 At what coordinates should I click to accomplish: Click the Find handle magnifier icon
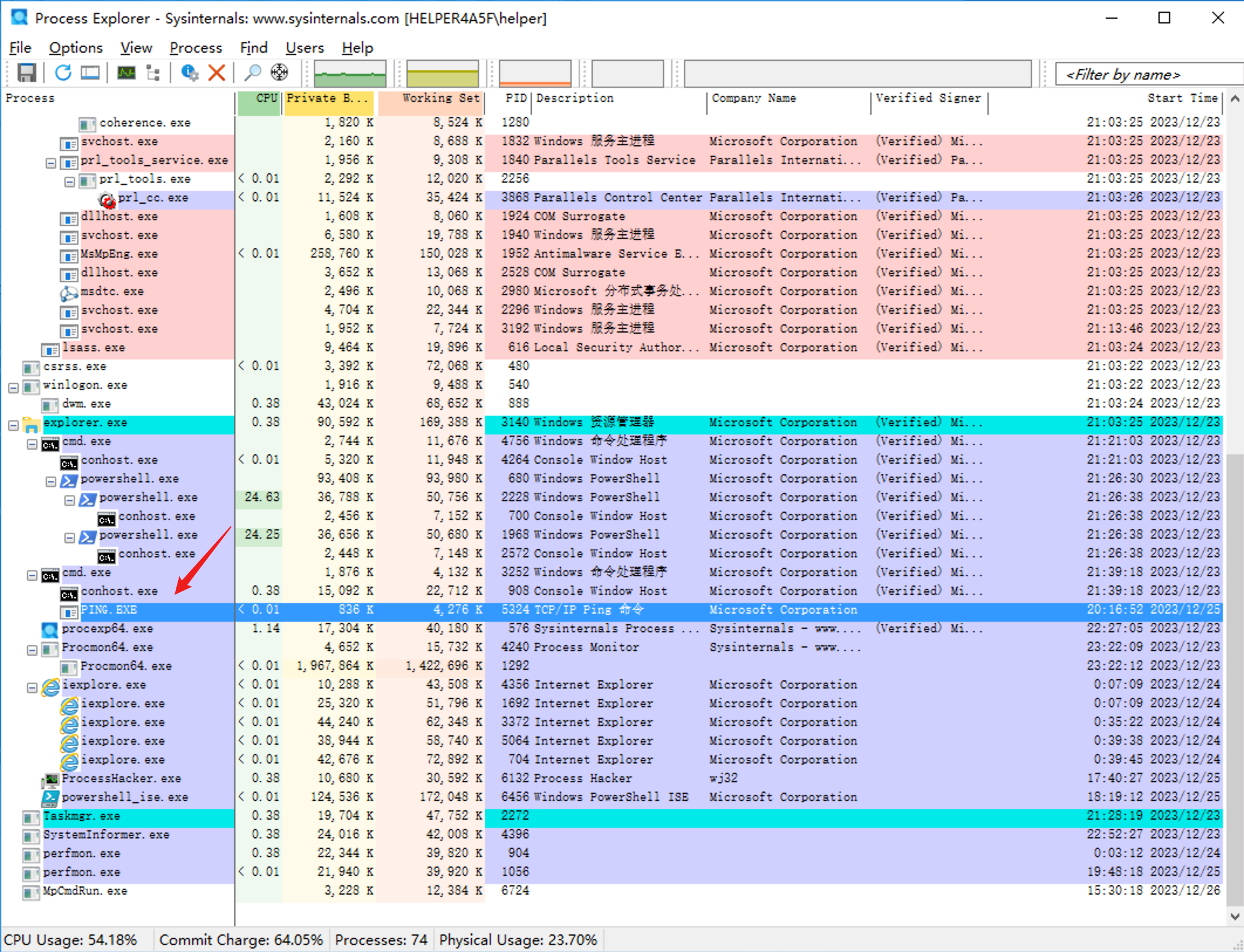(x=252, y=73)
